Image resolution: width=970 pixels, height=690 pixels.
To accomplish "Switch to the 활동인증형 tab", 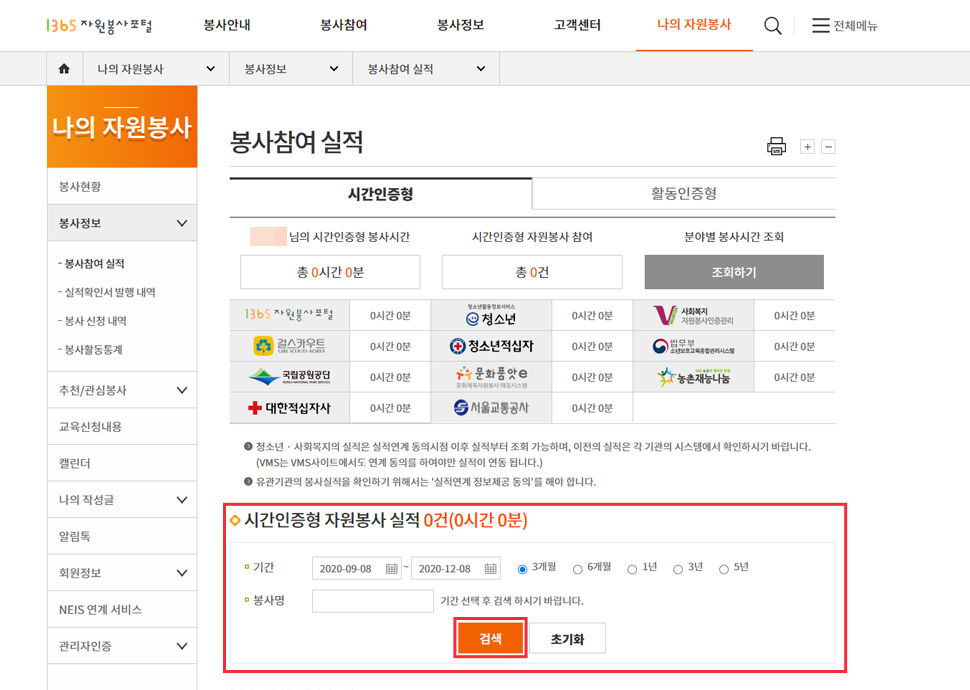I will (684, 194).
